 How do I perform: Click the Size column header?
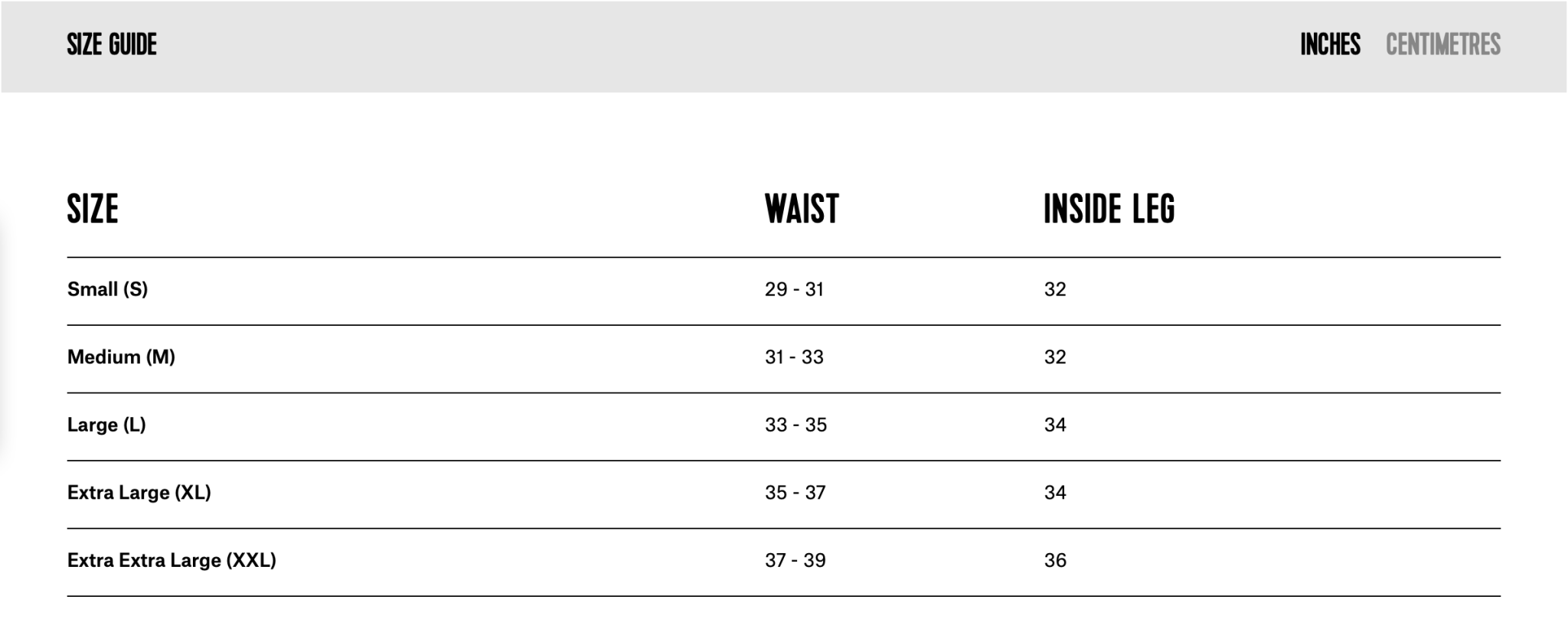point(93,209)
